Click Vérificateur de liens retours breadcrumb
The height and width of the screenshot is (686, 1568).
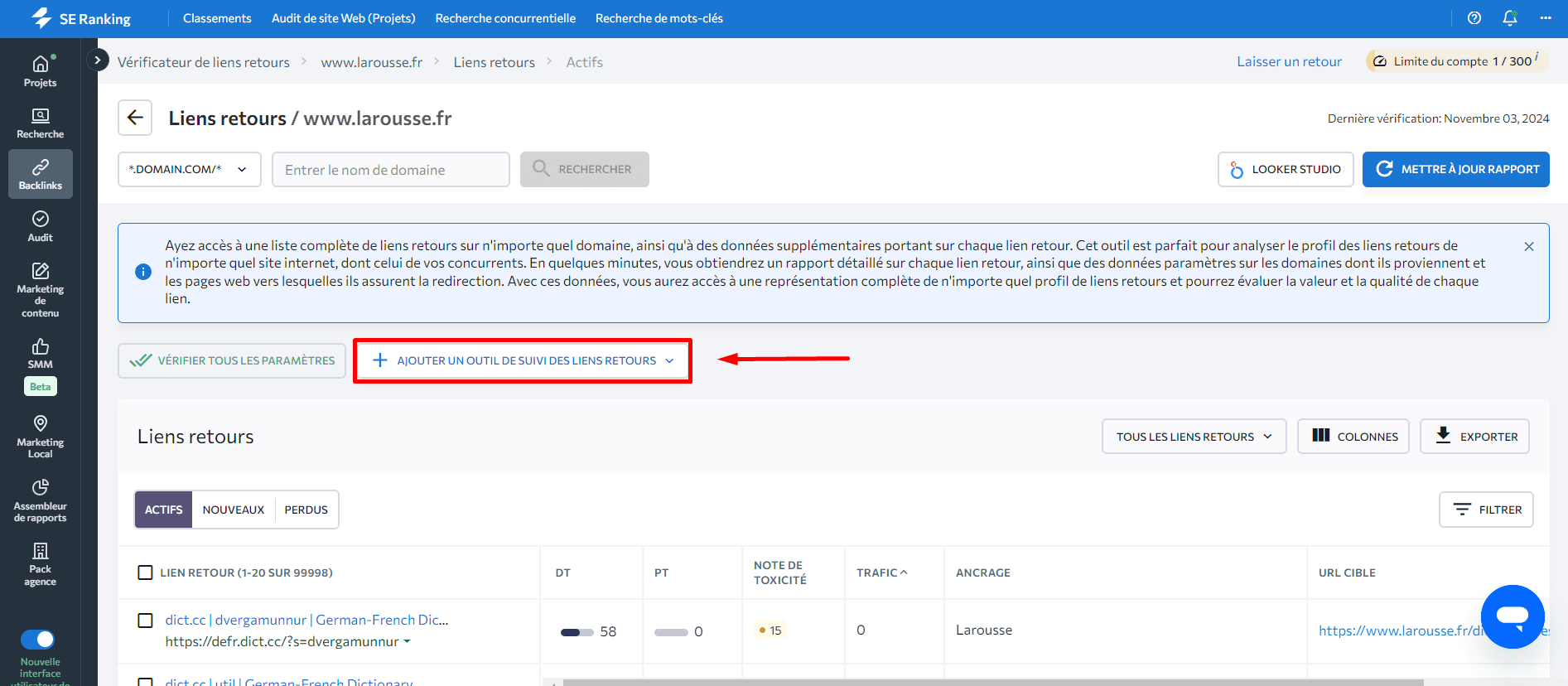204,62
